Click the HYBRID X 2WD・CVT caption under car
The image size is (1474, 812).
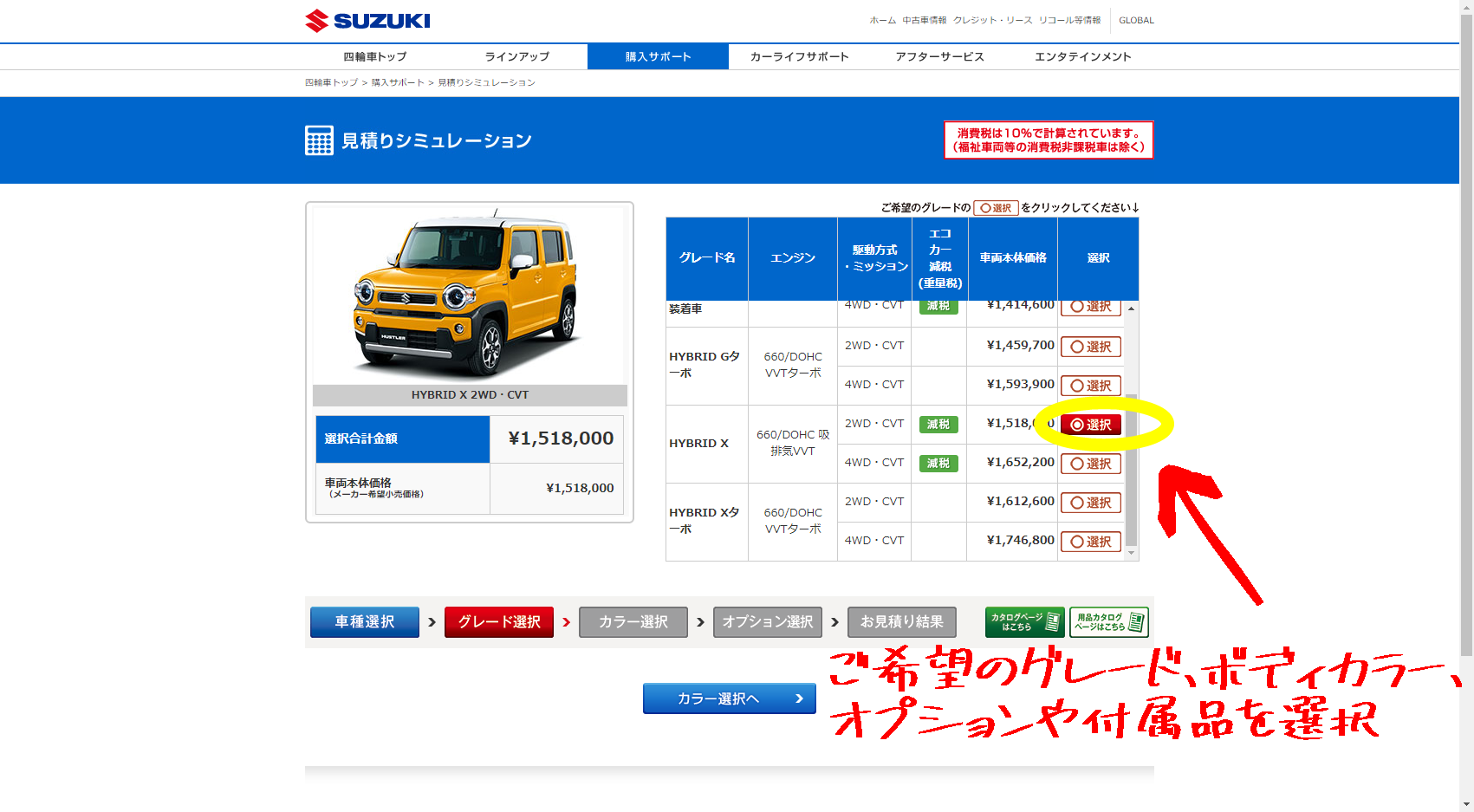tap(470, 395)
